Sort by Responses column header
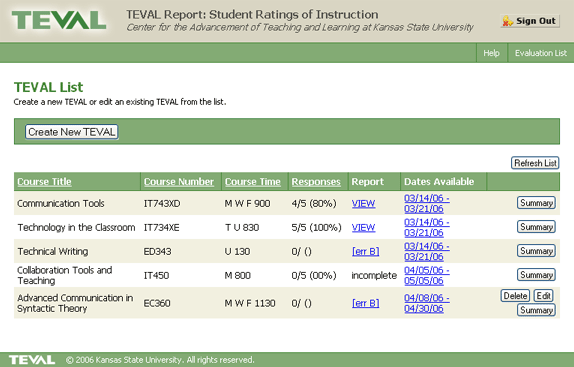 click(x=316, y=182)
